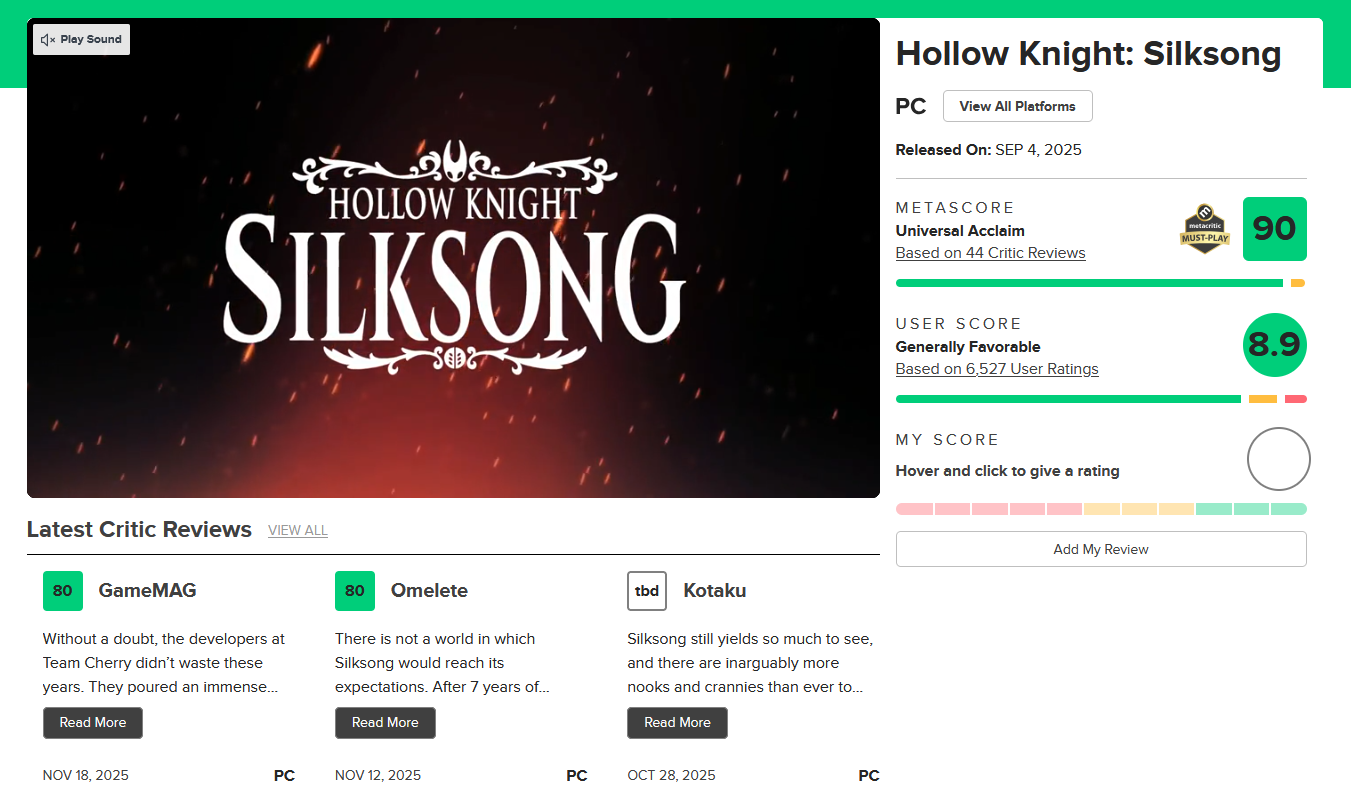The width and height of the screenshot is (1351, 802).
Task: Click the empty My Score circle
Action: click(1278, 459)
